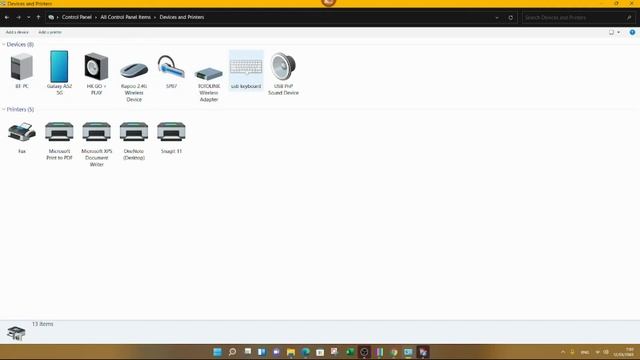Select the desktop PC device icon
Viewport: 640px width, 360px height.
coord(22,67)
